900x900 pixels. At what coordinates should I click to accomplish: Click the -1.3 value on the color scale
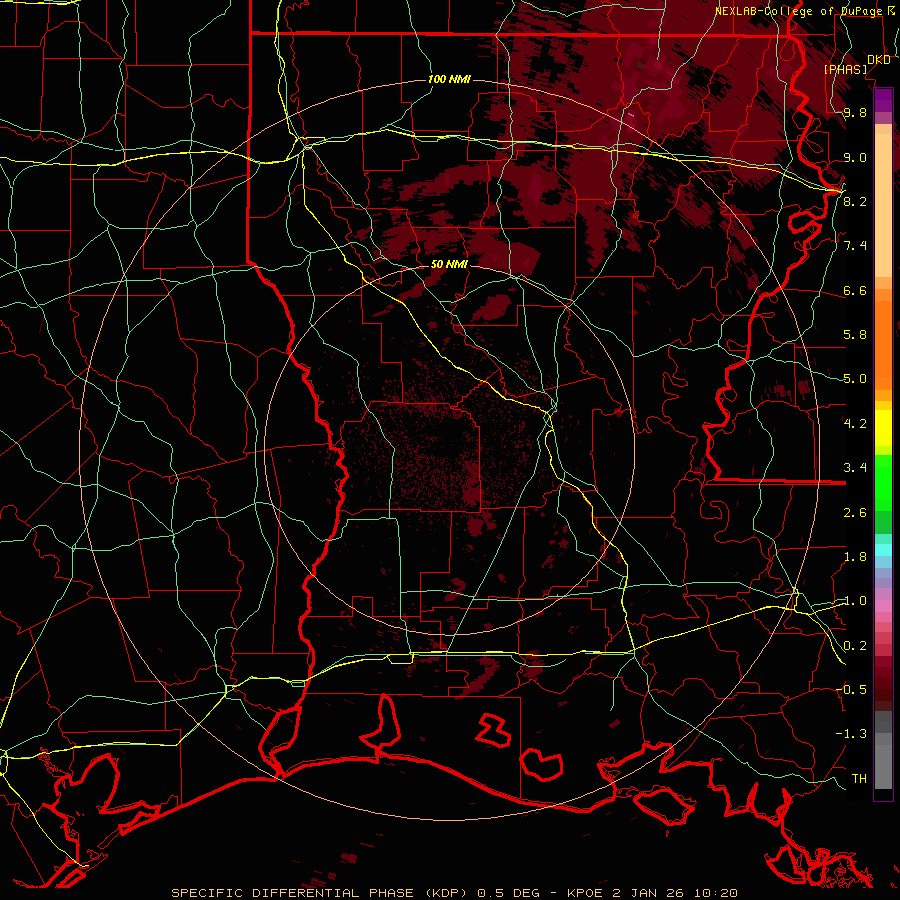(x=851, y=734)
